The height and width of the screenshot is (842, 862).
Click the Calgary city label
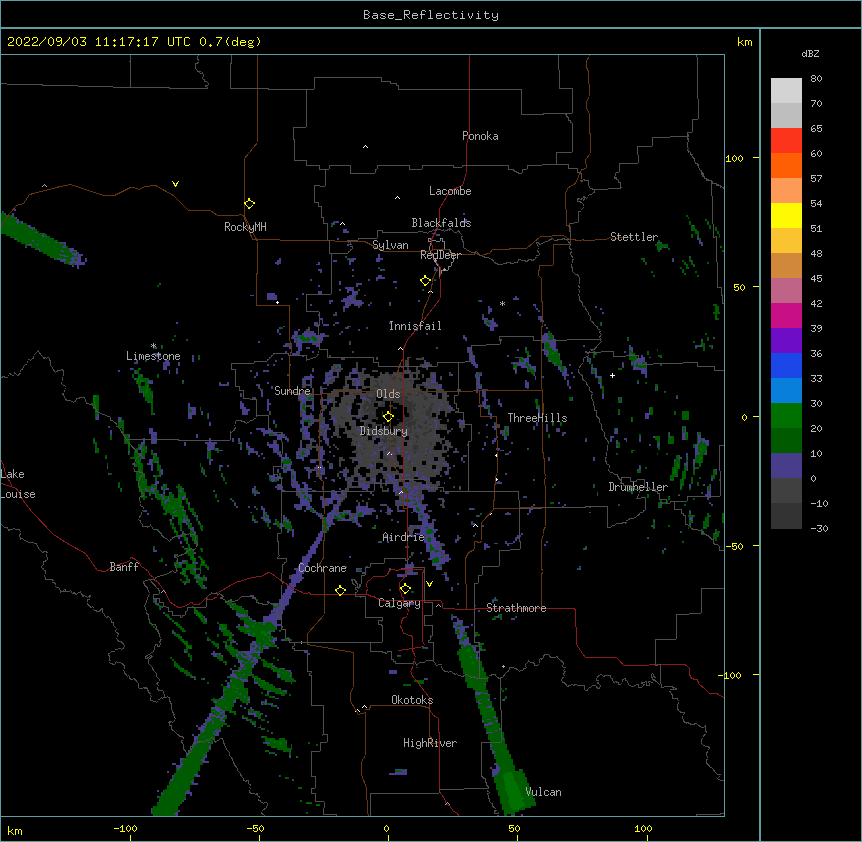pos(399,603)
